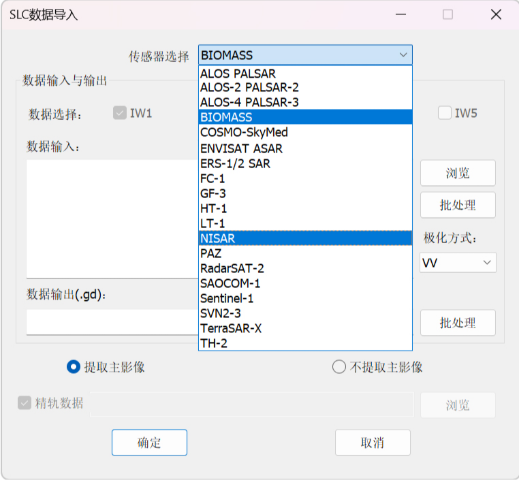Select SVN2-3 from the list
The image size is (519, 480).
click(x=305, y=313)
